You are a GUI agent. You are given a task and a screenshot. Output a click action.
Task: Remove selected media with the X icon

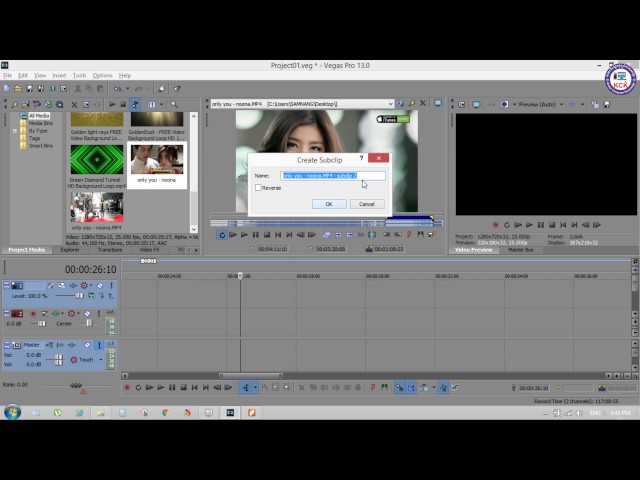[x=74, y=104]
